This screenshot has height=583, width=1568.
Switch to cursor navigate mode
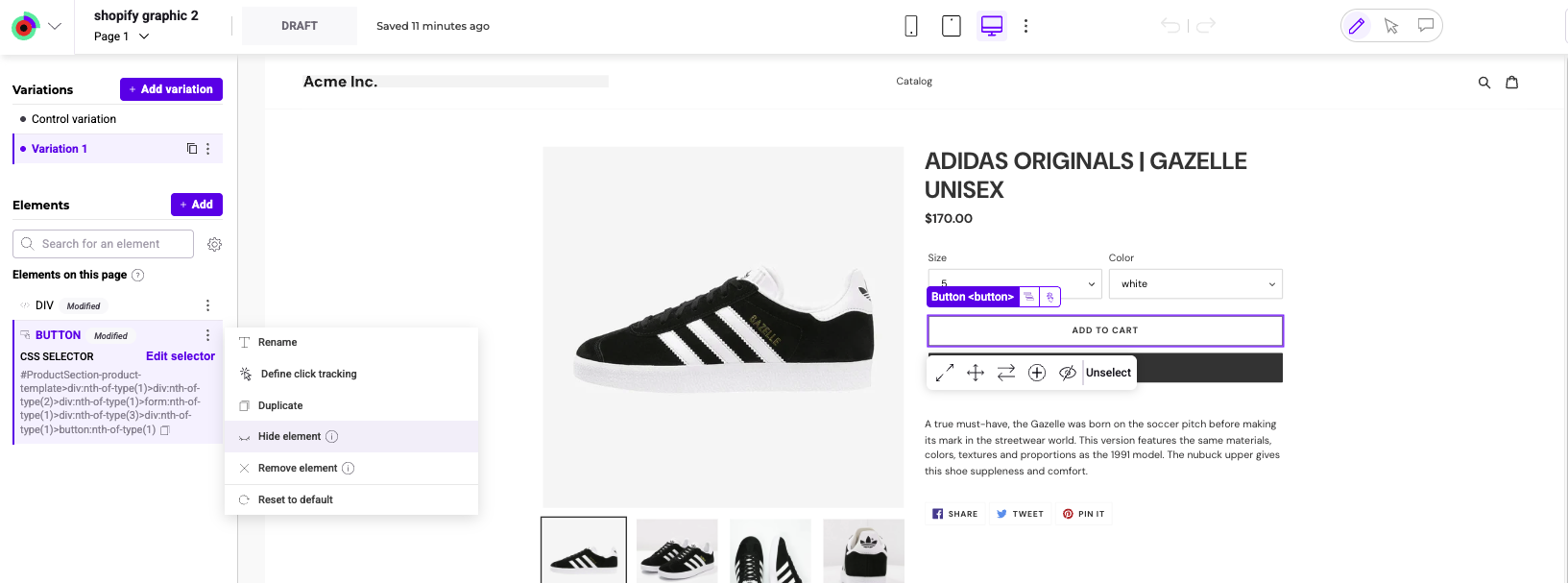[x=1391, y=26]
